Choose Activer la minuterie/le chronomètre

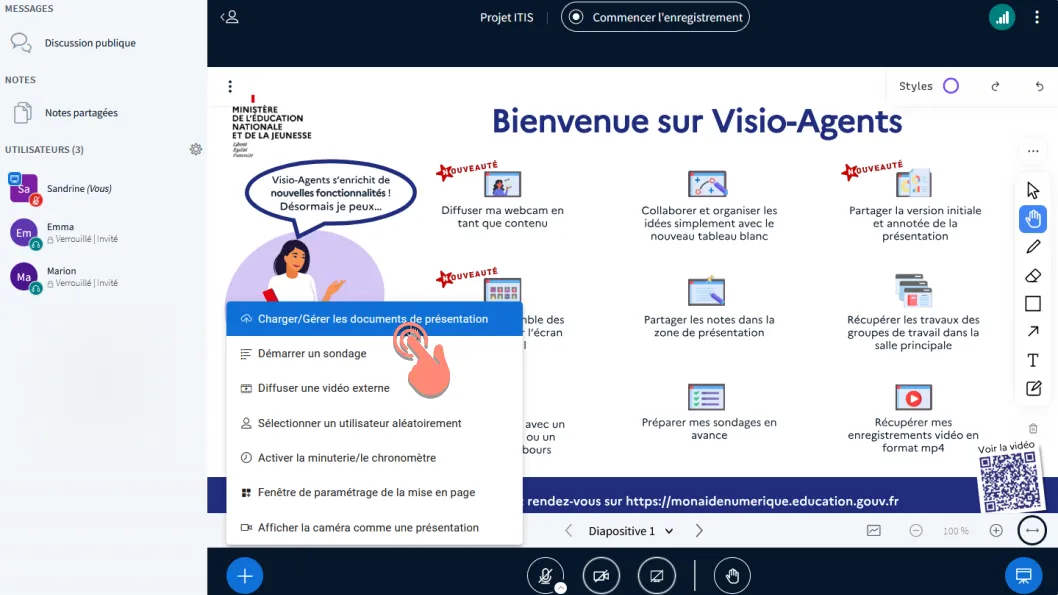[374, 457]
